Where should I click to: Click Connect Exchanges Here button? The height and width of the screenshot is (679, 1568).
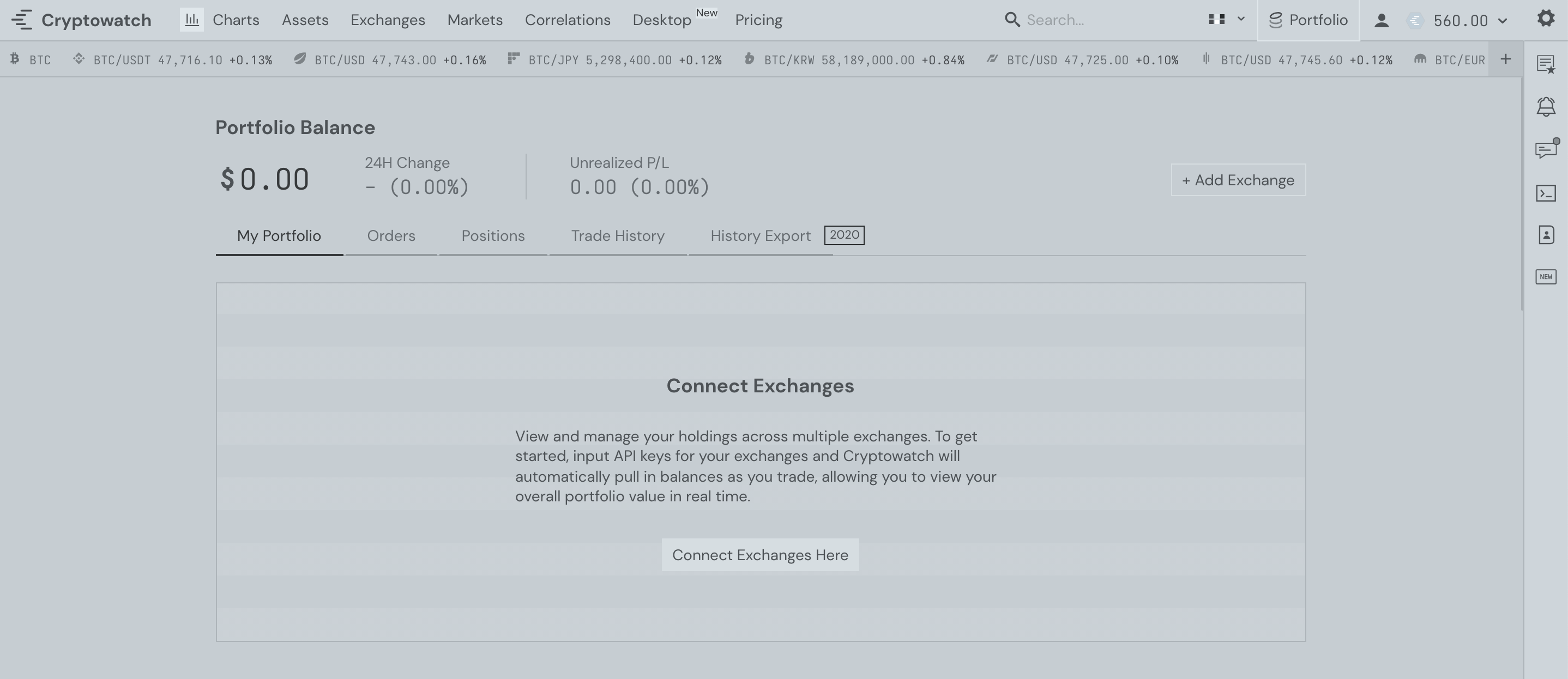760,555
